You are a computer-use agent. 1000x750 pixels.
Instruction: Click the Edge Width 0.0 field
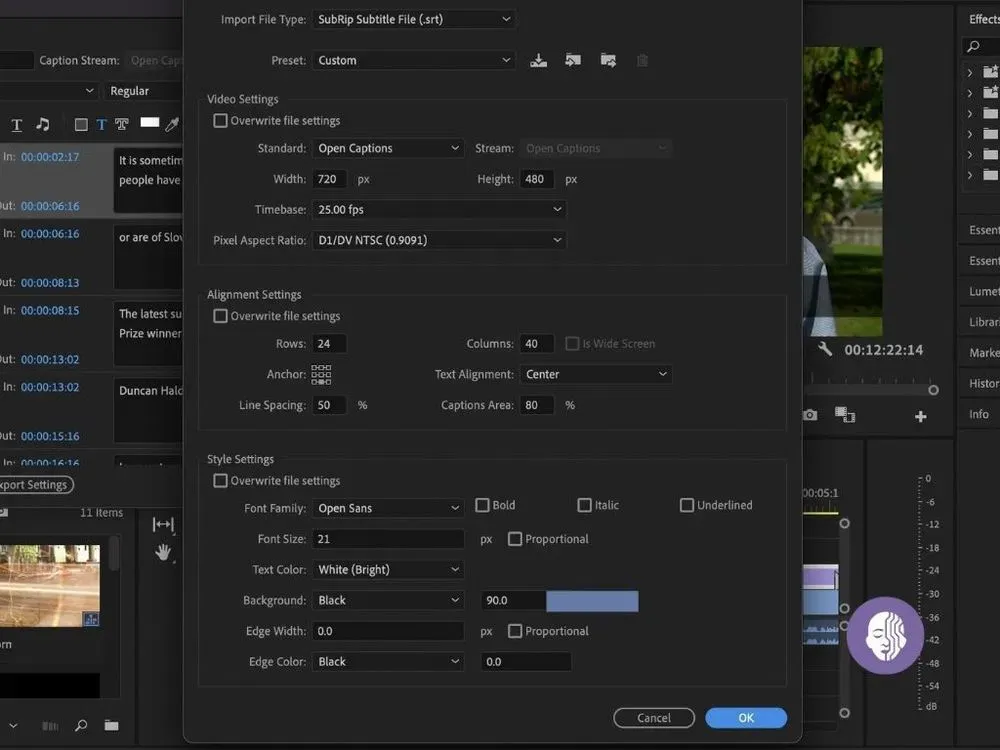388,631
